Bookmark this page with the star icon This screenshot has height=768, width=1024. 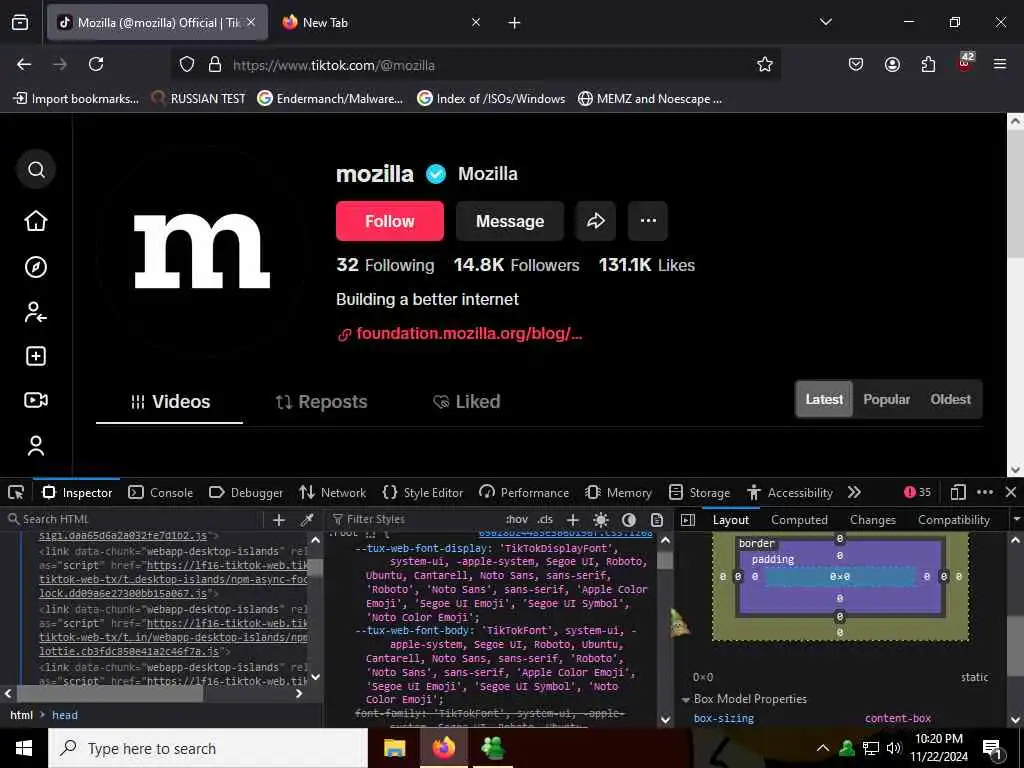pyautogui.click(x=765, y=64)
